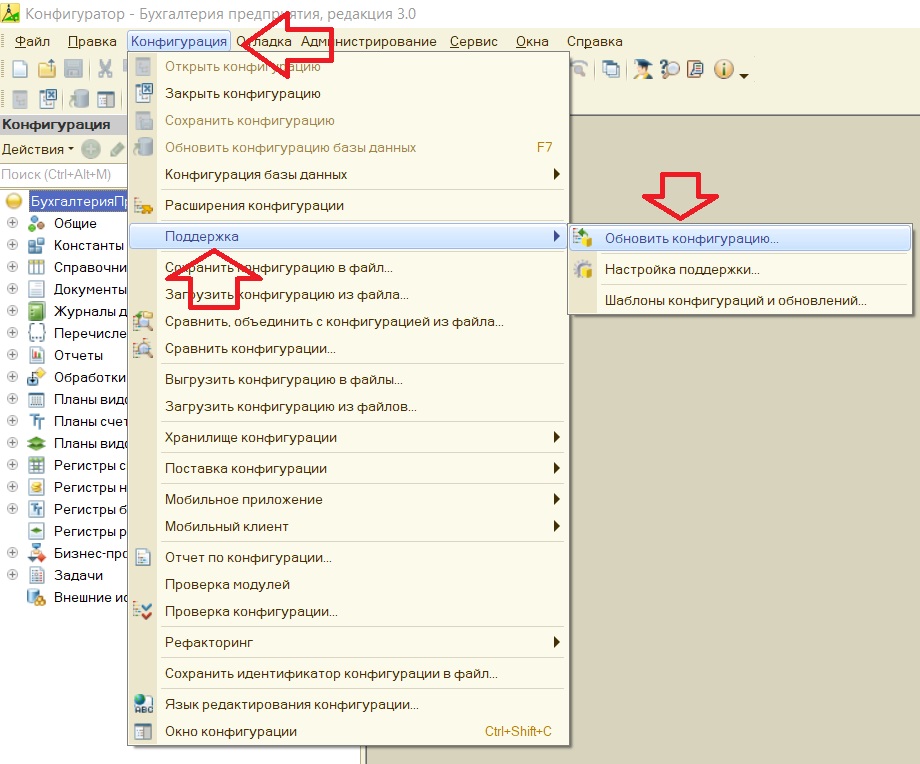Click the Внешние источники данных tree icon
This screenshot has width=920, height=764.
[36, 597]
